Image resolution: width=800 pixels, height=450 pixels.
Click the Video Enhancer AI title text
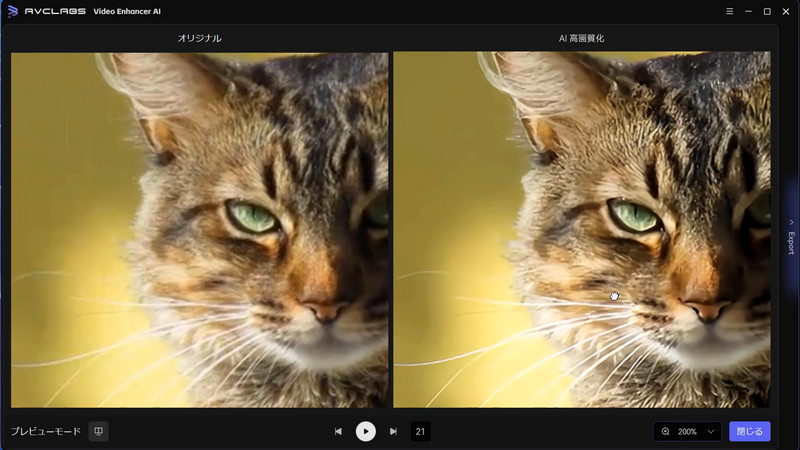(127, 11)
